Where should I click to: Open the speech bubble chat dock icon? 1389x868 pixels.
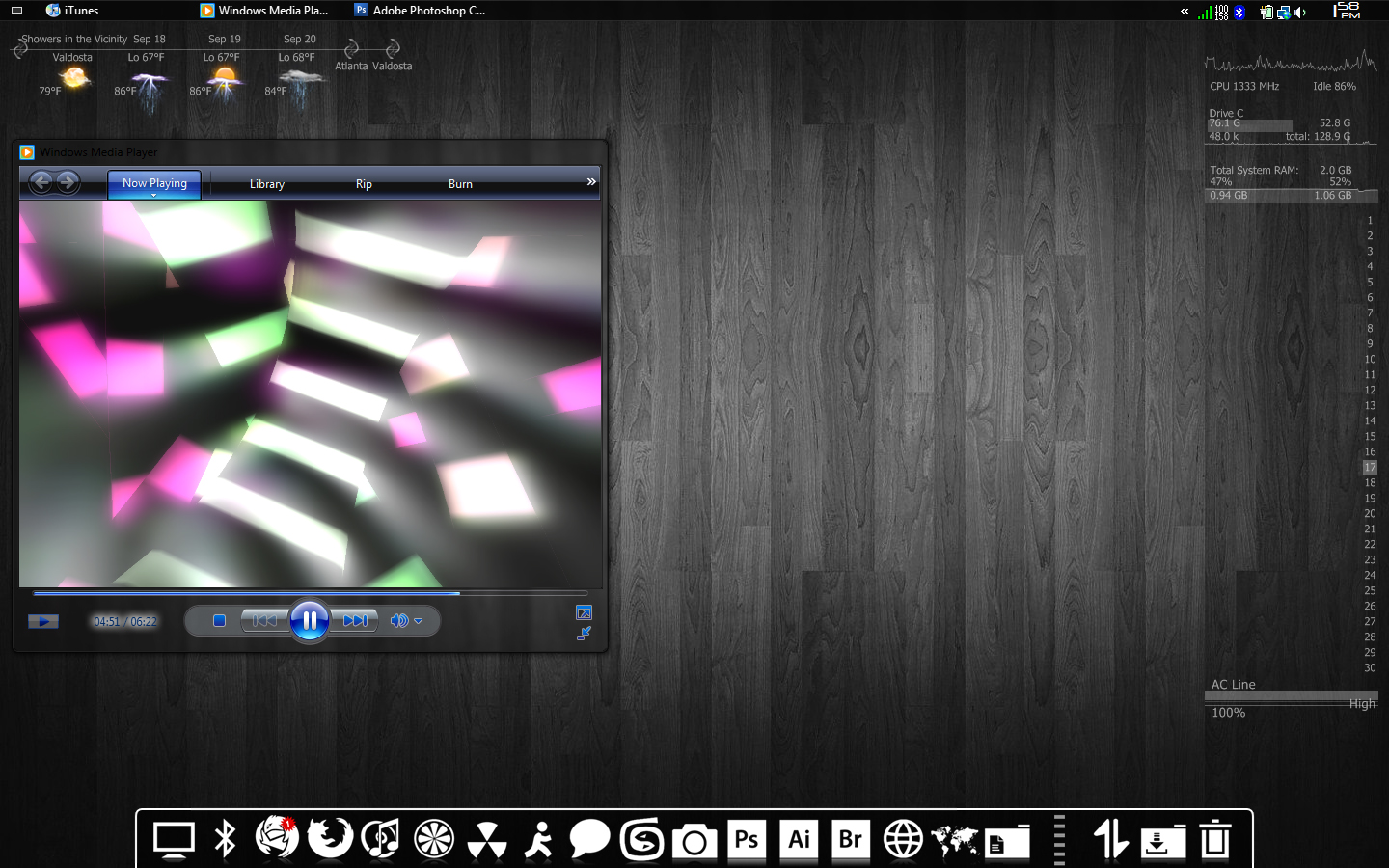coord(589,838)
